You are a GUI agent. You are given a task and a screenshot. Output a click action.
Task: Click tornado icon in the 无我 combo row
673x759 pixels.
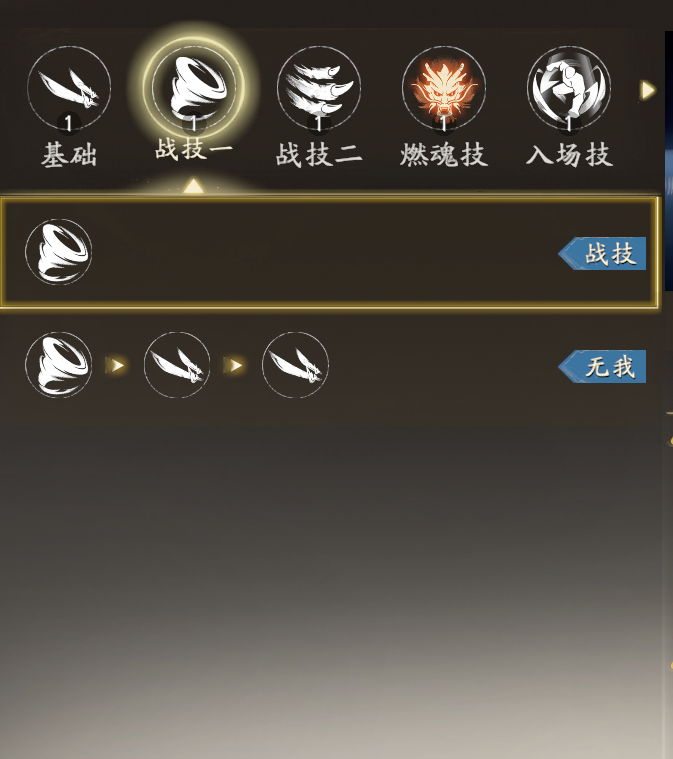tap(59, 365)
